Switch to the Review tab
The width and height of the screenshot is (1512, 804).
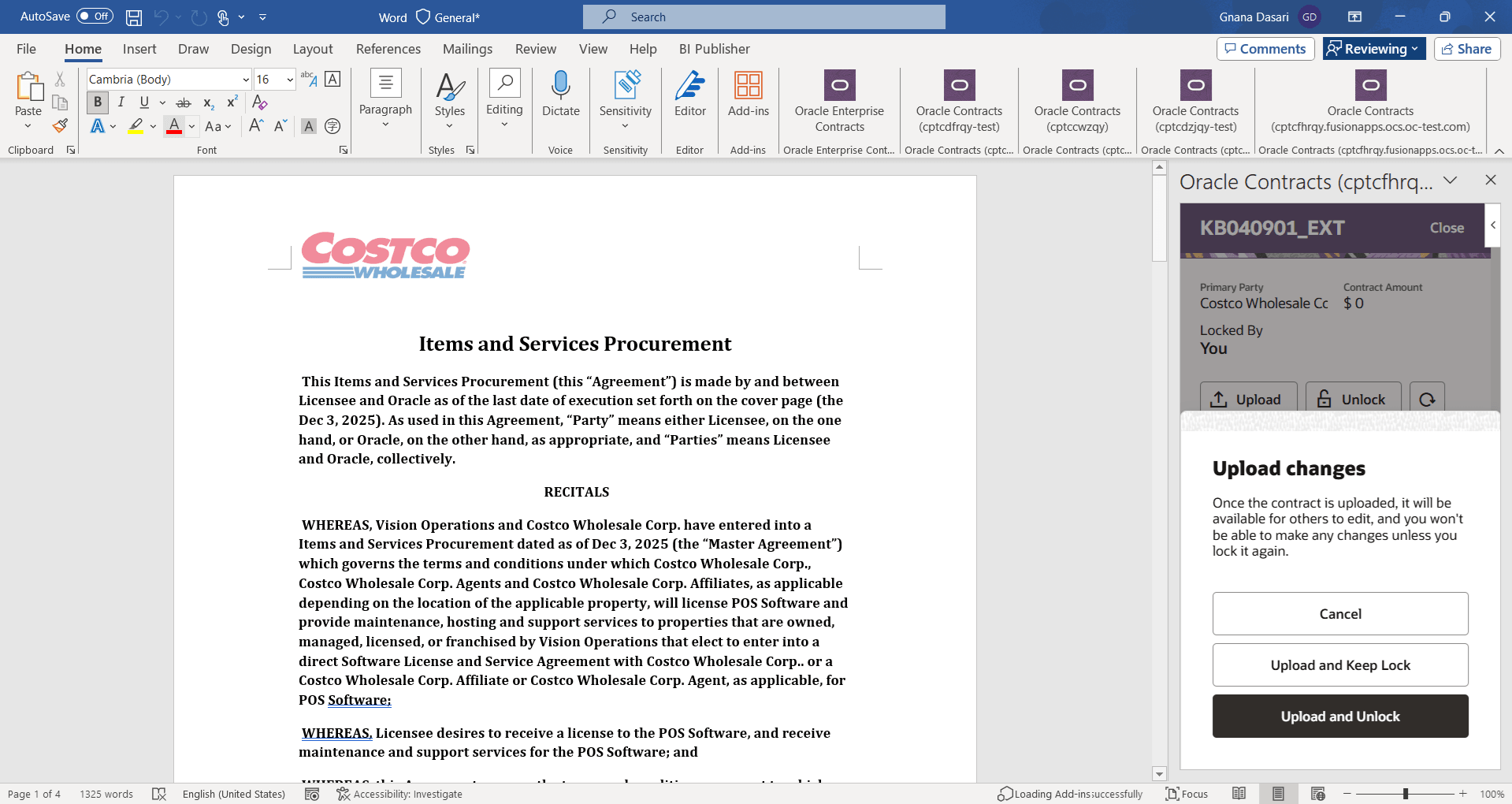point(536,49)
